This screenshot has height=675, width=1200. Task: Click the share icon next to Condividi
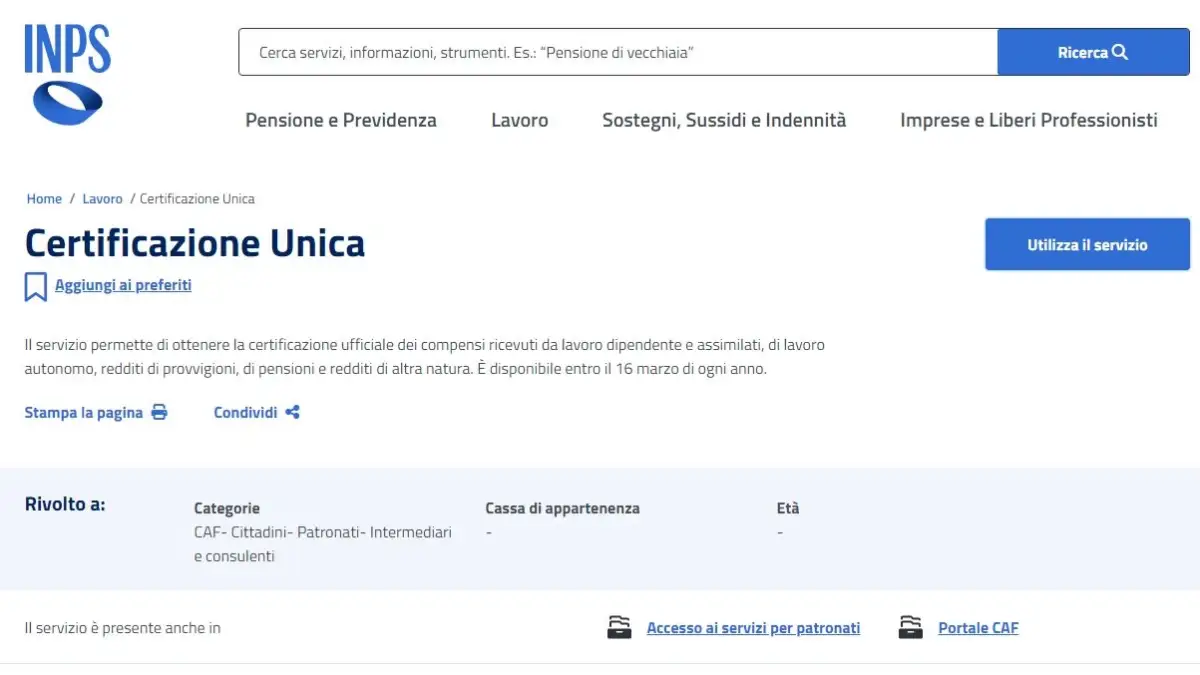pos(292,412)
